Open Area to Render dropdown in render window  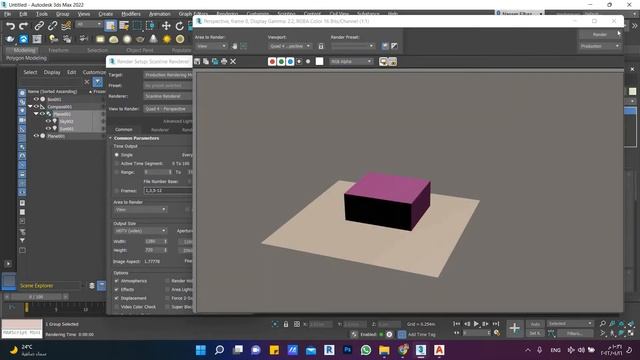(x=211, y=46)
